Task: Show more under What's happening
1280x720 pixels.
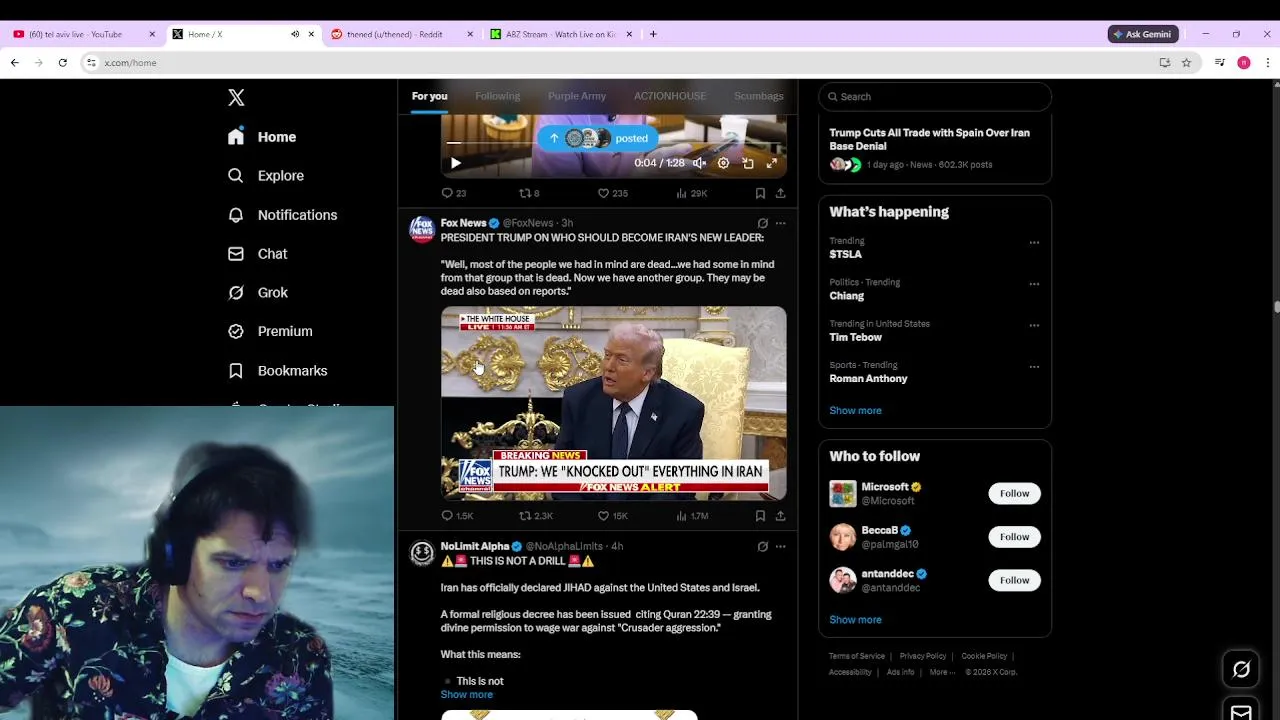Action: click(x=855, y=410)
